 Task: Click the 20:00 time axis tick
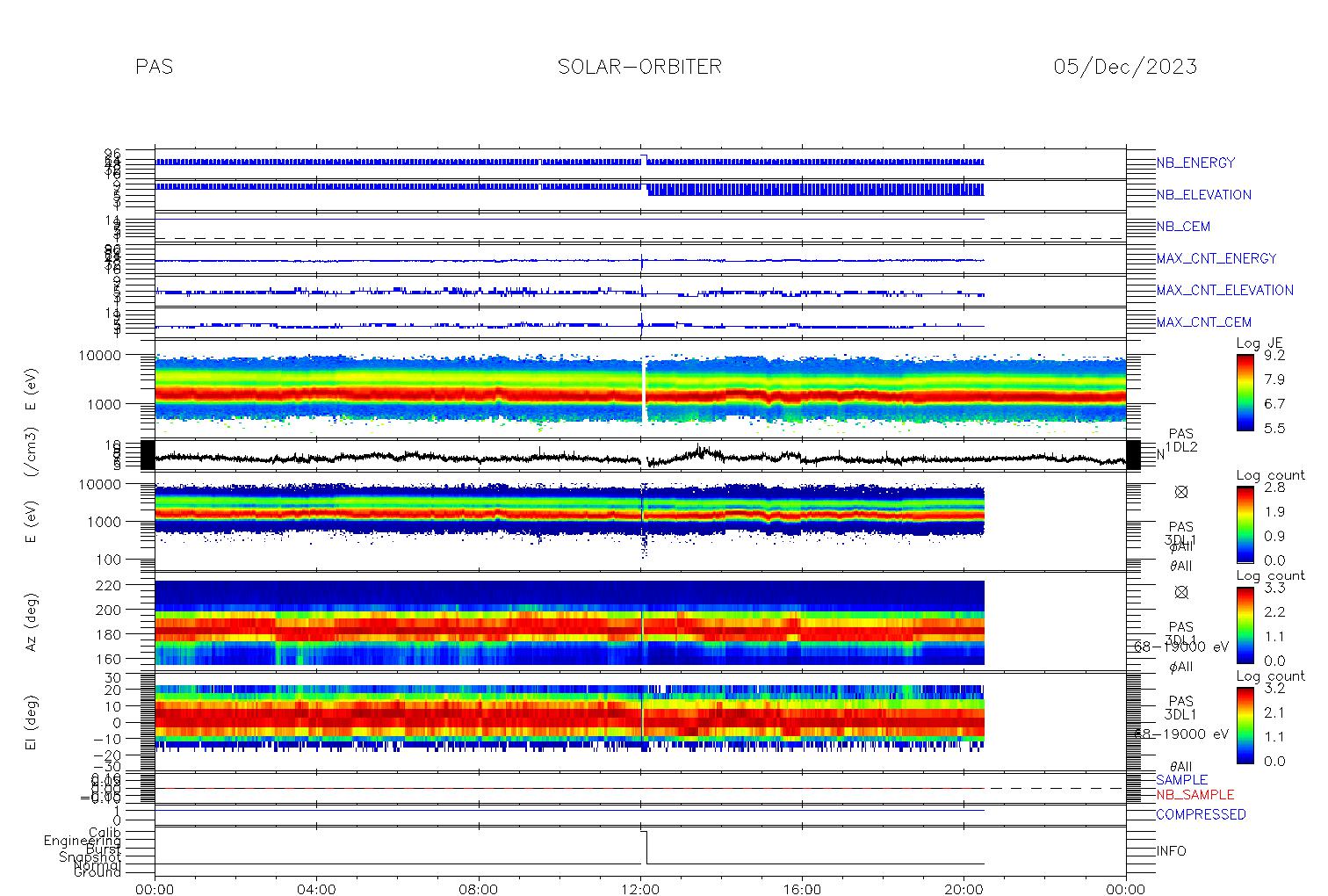click(964, 889)
